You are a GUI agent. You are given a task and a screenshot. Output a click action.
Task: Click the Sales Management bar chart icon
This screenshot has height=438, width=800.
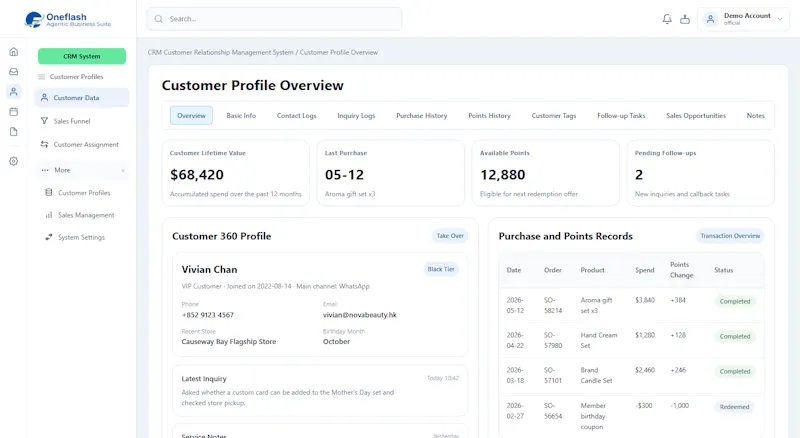pos(48,215)
